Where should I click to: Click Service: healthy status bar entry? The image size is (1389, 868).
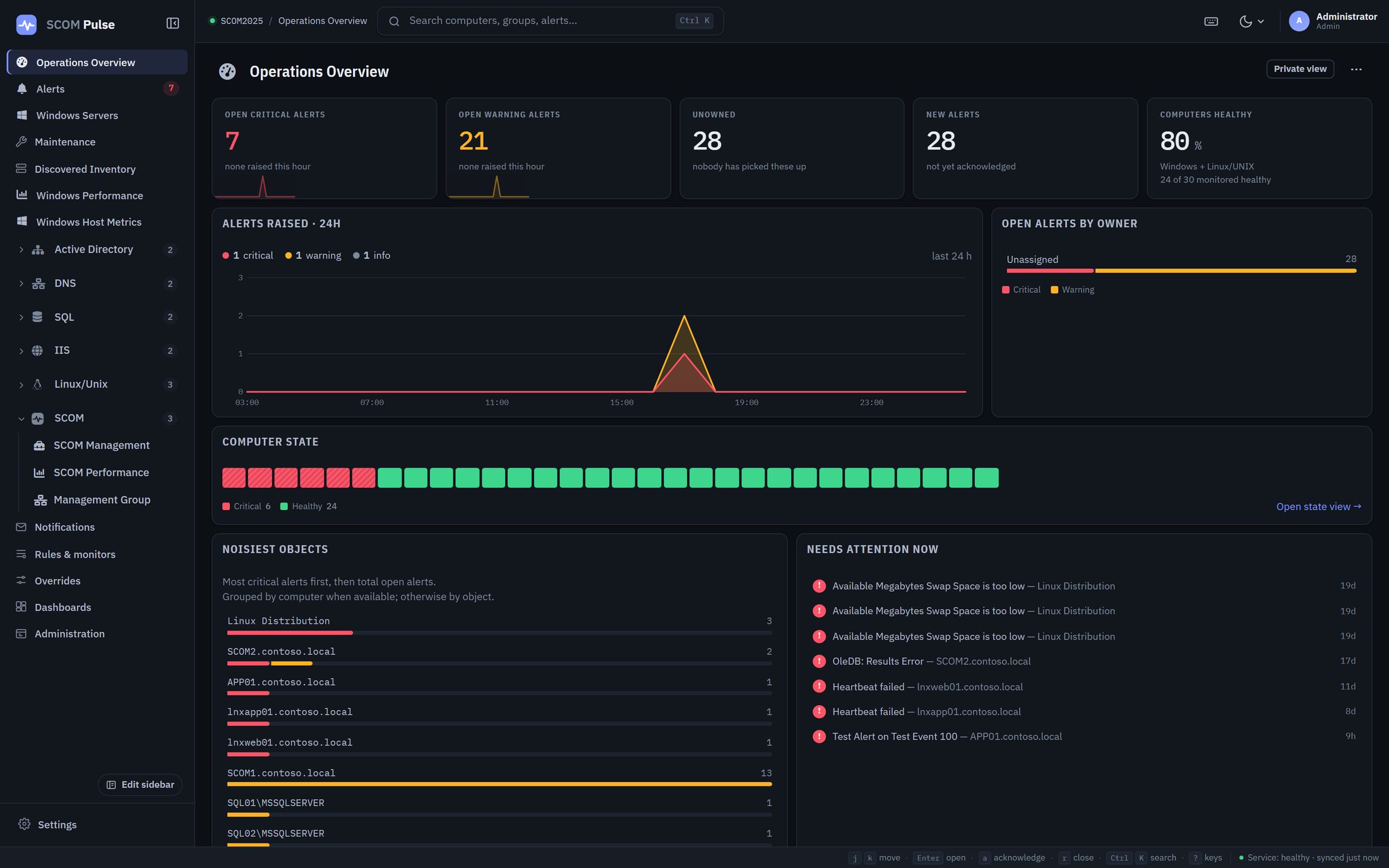[x=1308, y=857]
